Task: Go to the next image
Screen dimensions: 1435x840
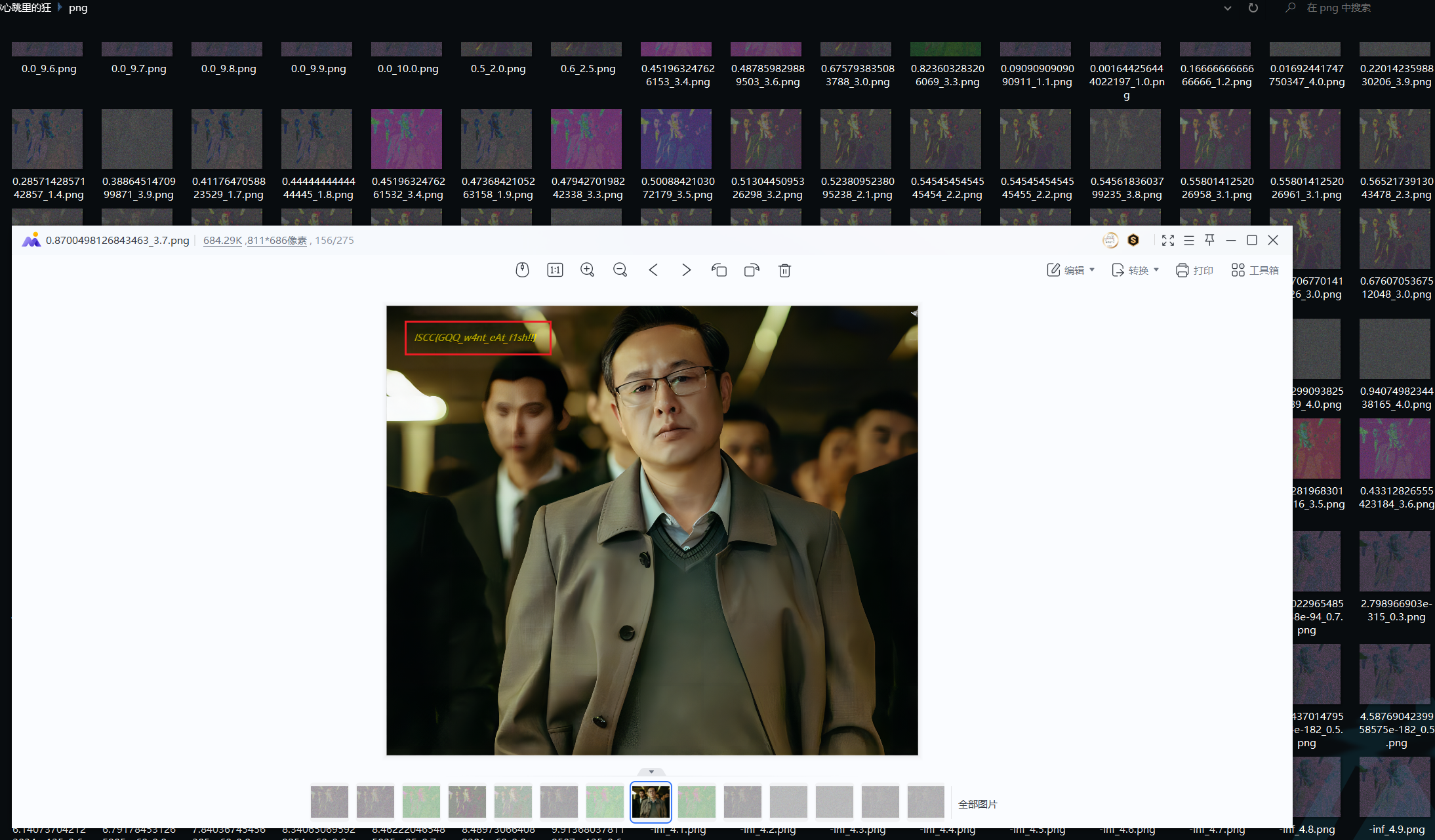Action: pos(686,270)
